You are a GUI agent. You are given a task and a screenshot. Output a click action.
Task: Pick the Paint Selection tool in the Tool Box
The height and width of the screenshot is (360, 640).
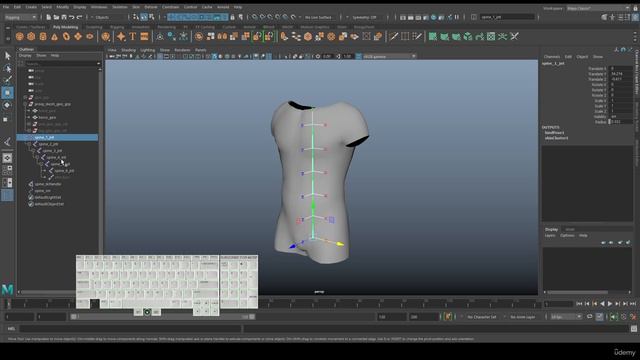tap(7, 80)
